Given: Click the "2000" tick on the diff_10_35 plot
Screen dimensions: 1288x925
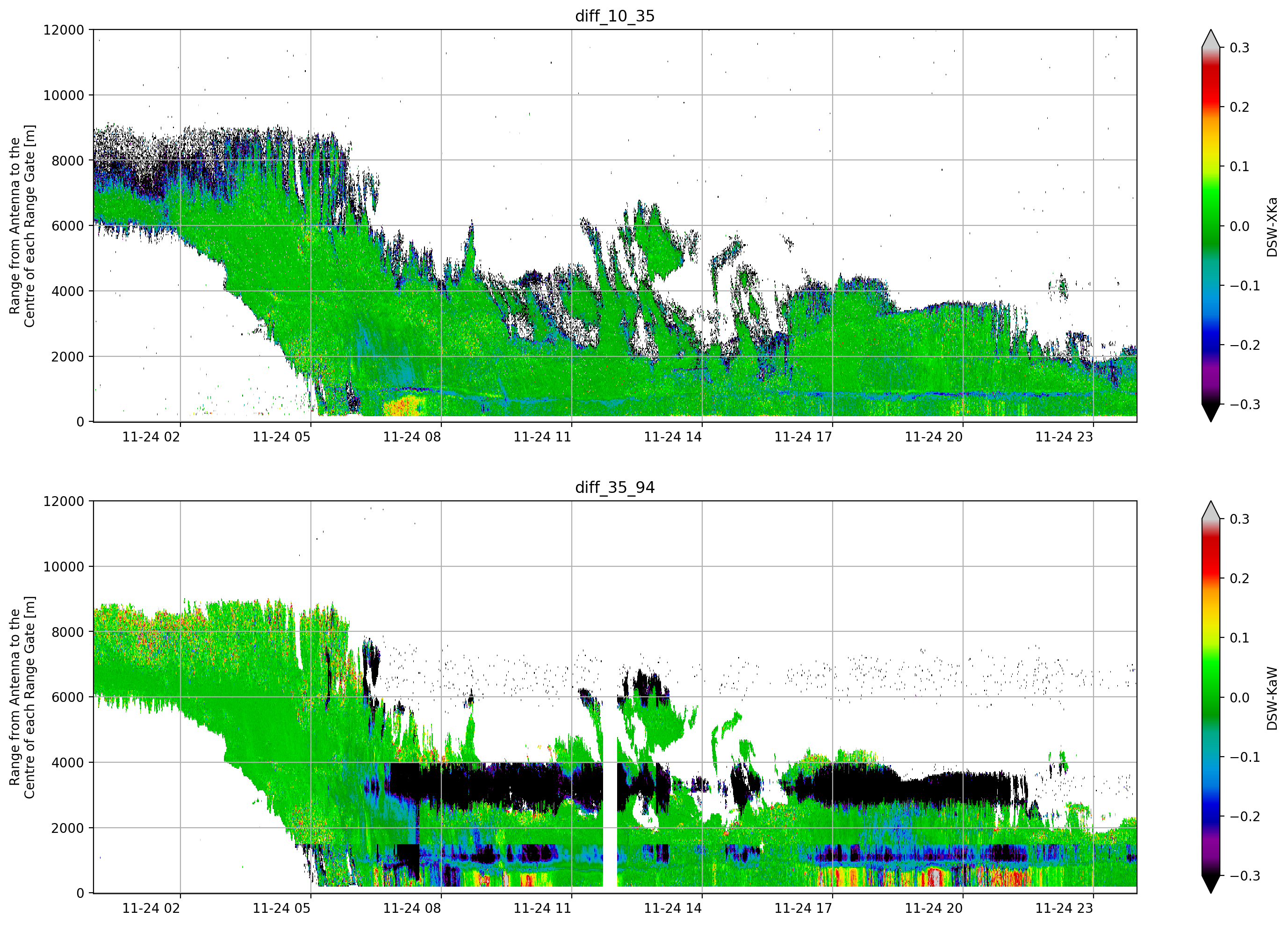Looking at the screenshot, I should pos(68,357).
